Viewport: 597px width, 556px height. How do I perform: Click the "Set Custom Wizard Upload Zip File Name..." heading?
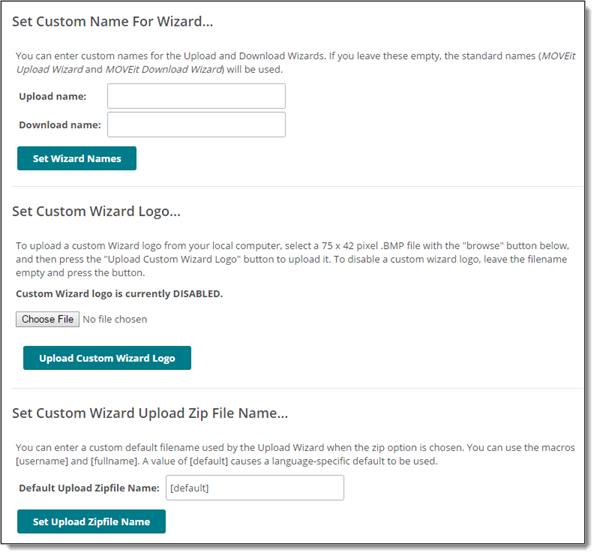click(x=150, y=413)
